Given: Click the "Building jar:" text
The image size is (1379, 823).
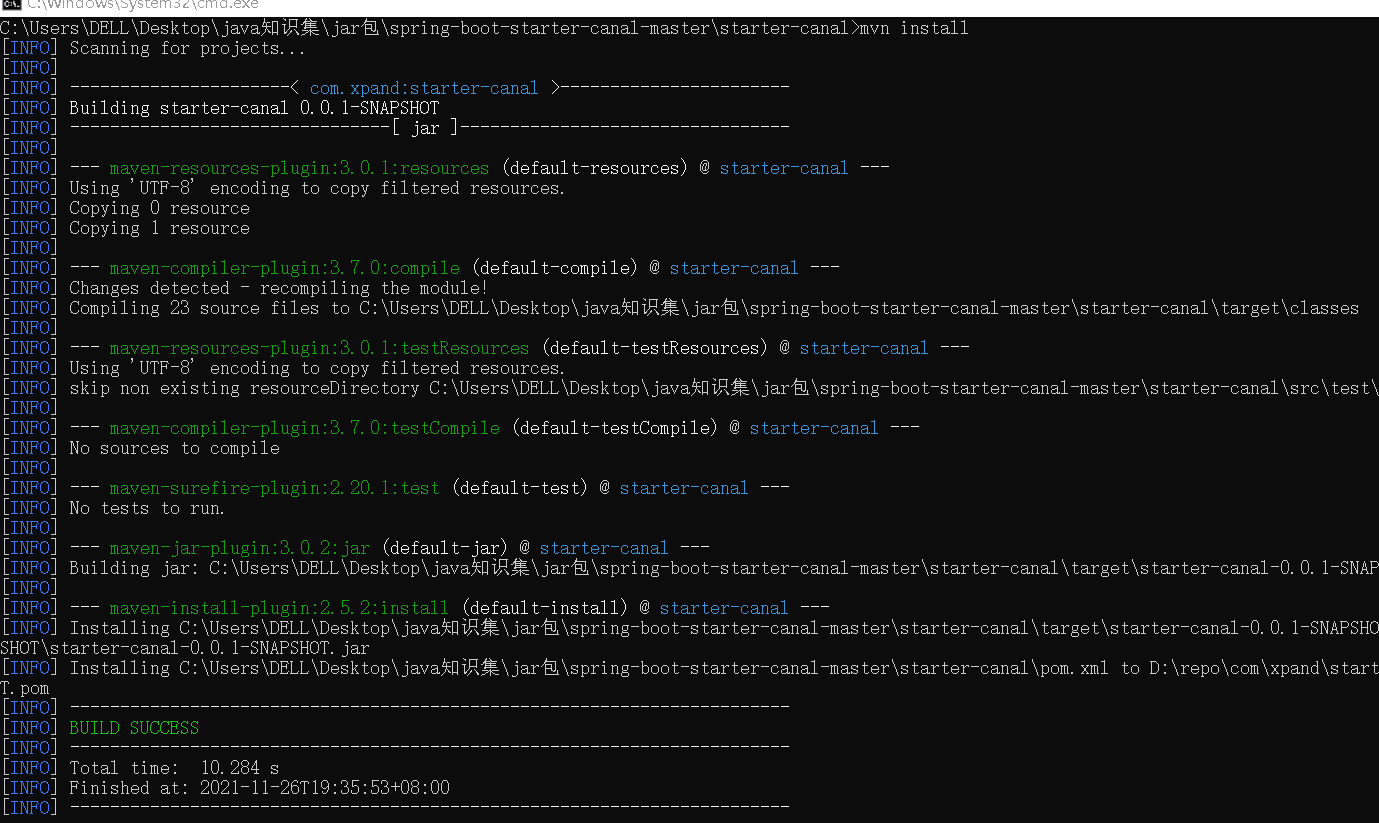Looking at the screenshot, I should point(134,568).
